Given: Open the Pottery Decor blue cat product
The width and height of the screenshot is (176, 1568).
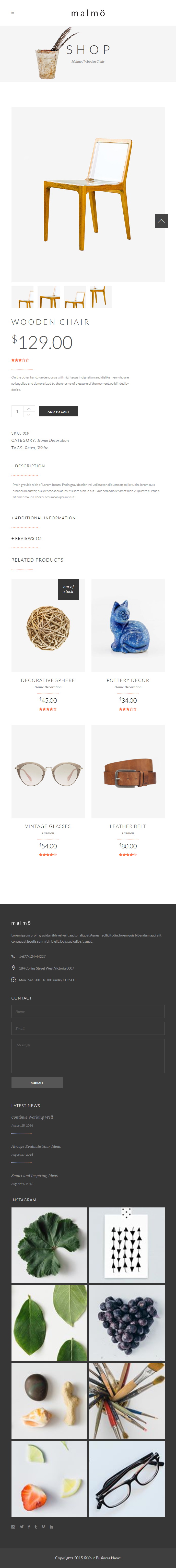Looking at the screenshot, I should [x=128, y=625].
